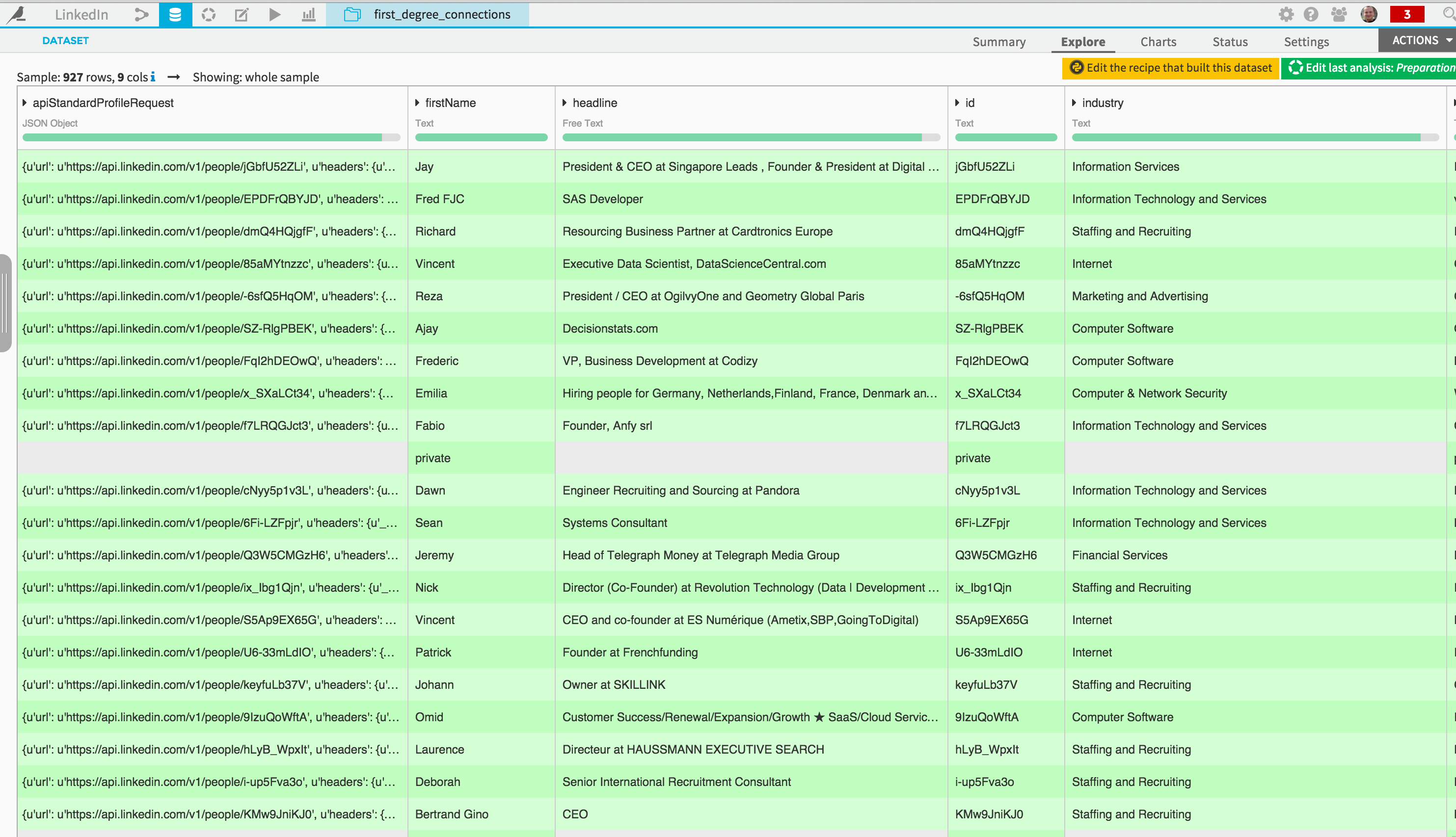Select id cell 'hLyB_WpxIt'

coord(1006,750)
